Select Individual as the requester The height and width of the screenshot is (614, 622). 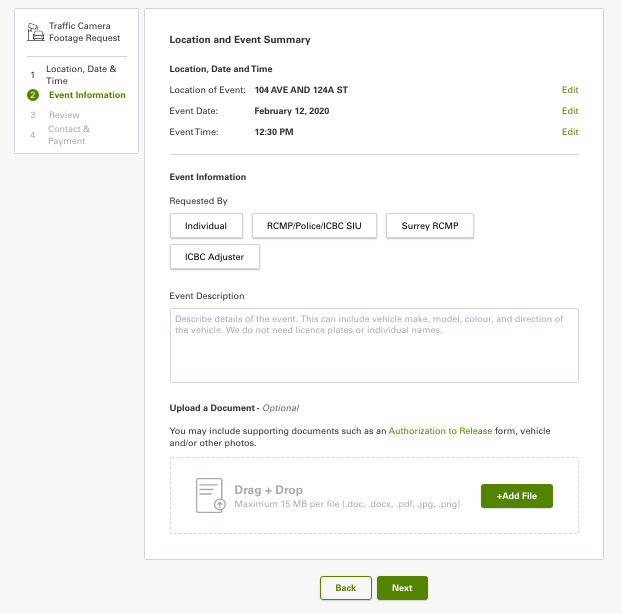[x=206, y=227]
